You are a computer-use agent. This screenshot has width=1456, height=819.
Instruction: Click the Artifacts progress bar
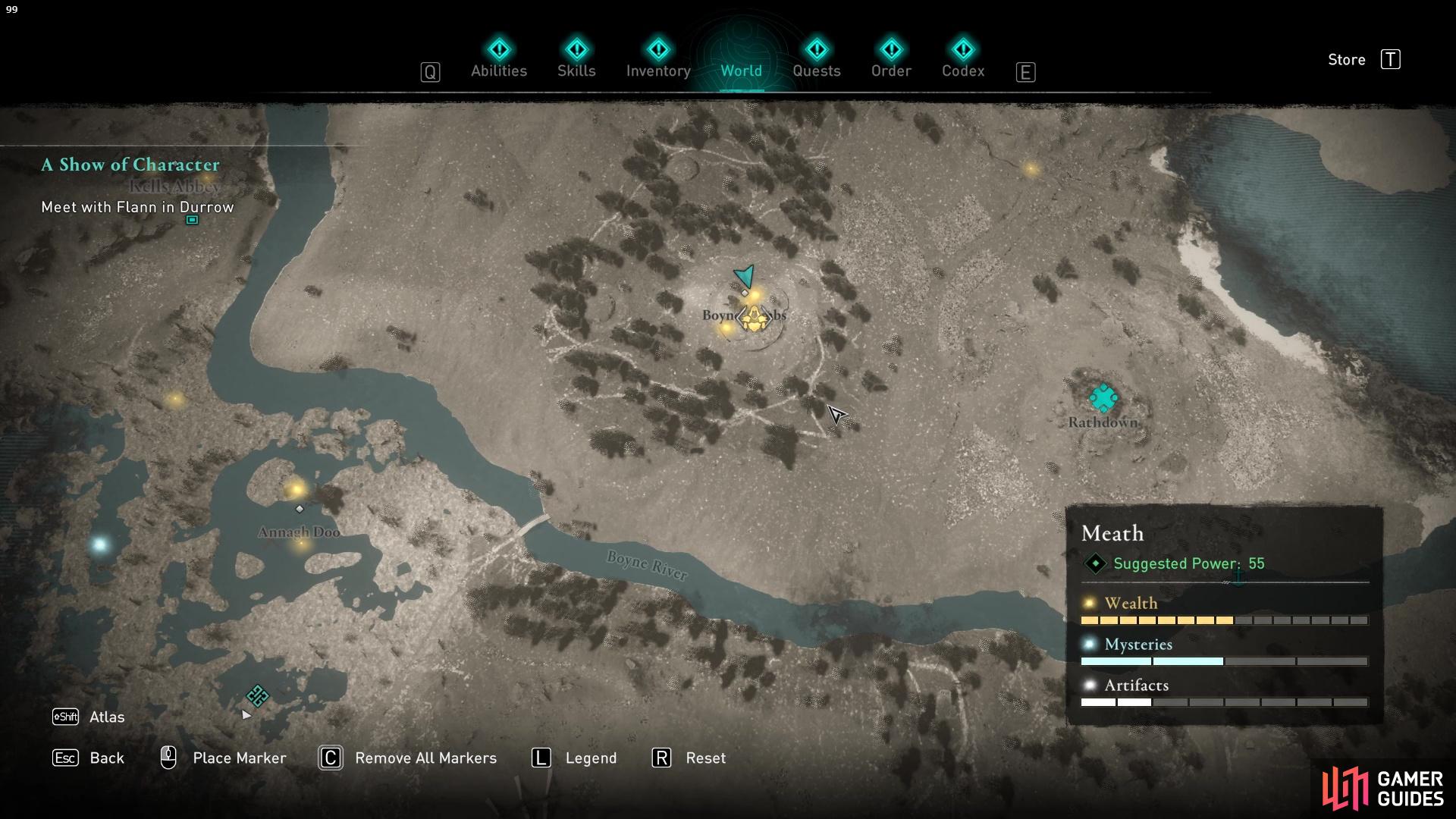(1224, 702)
